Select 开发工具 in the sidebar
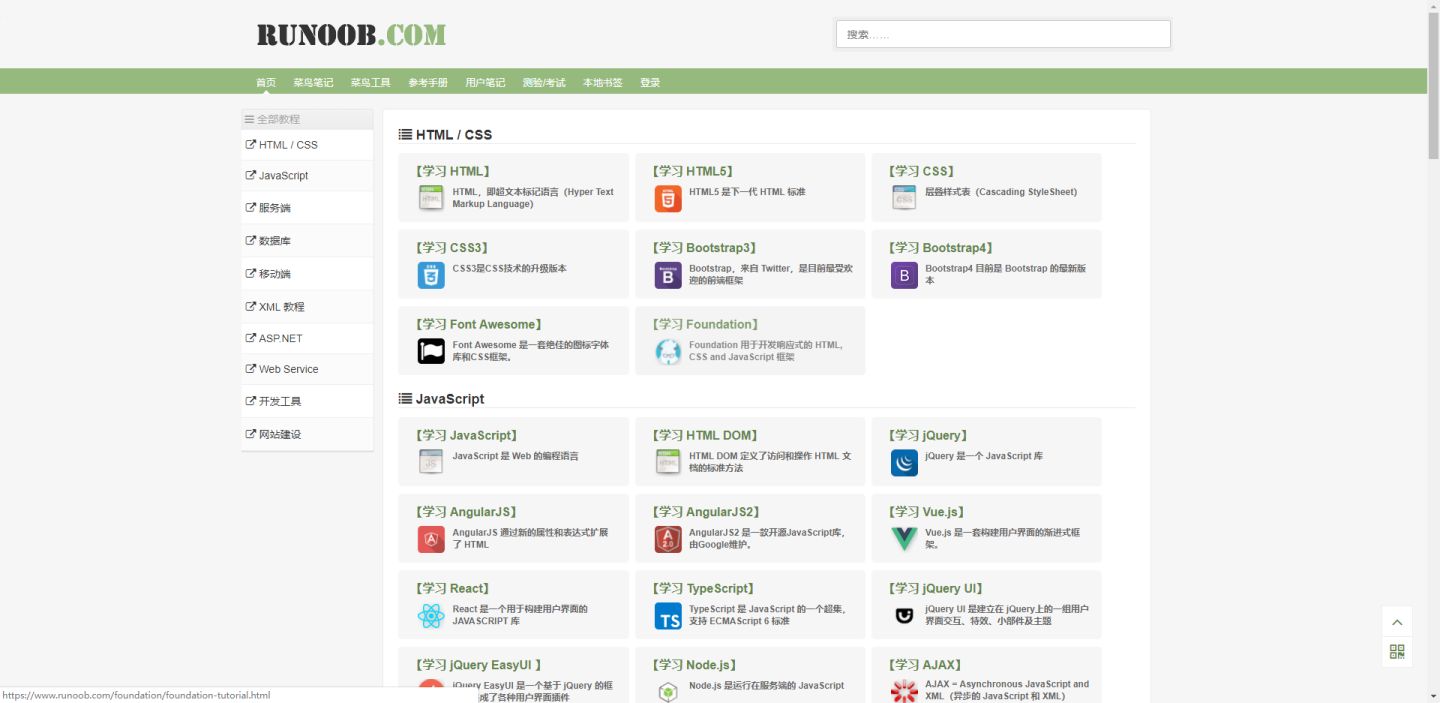 click(x=307, y=401)
